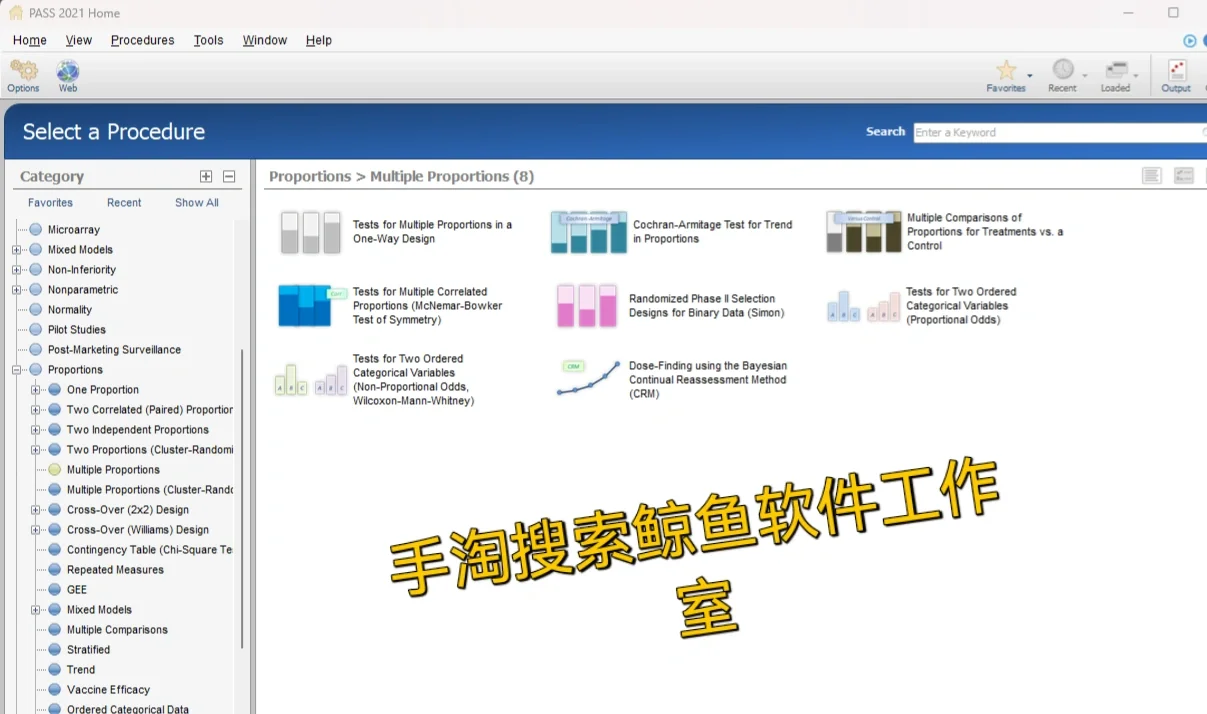Select the Multiple Comparisons tree item
This screenshot has width=1207, height=714.
pyautogui.click(x=117, y=630)
